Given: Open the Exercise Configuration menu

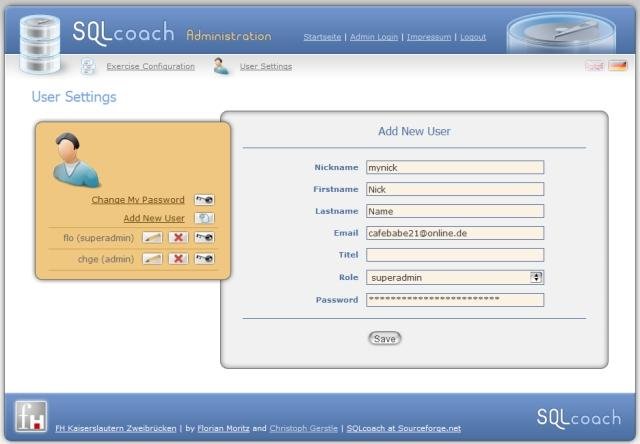Looking at the screenshot, I should point(150,67).
